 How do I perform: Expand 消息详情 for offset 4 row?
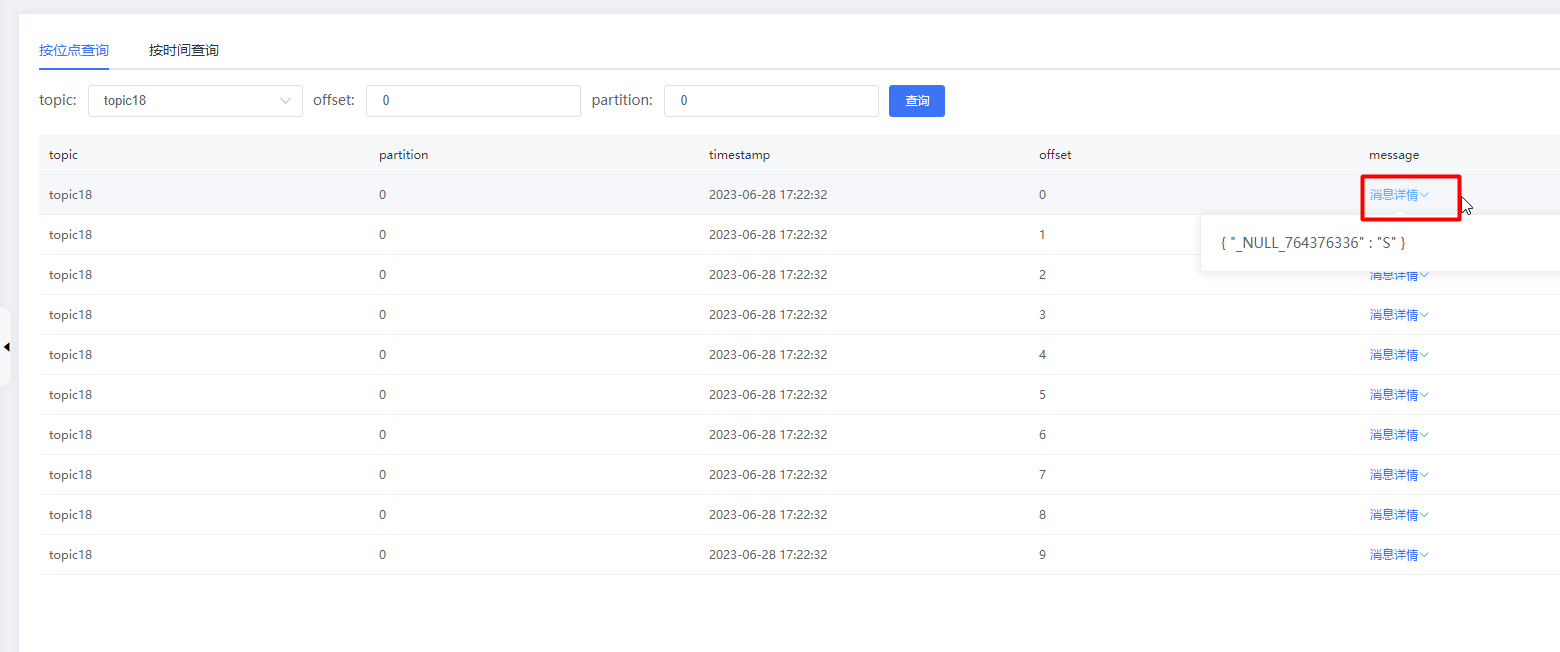coord(1398,355)
